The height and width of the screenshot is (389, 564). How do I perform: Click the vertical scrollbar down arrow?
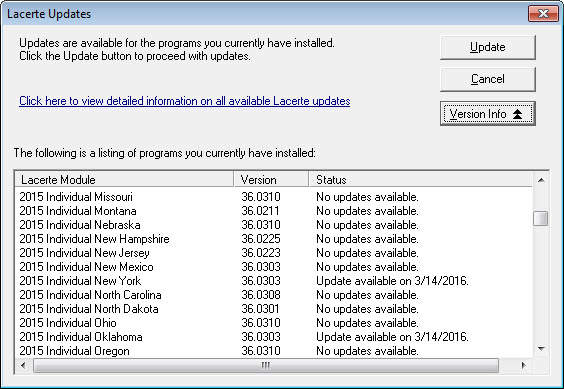point(541,349)
